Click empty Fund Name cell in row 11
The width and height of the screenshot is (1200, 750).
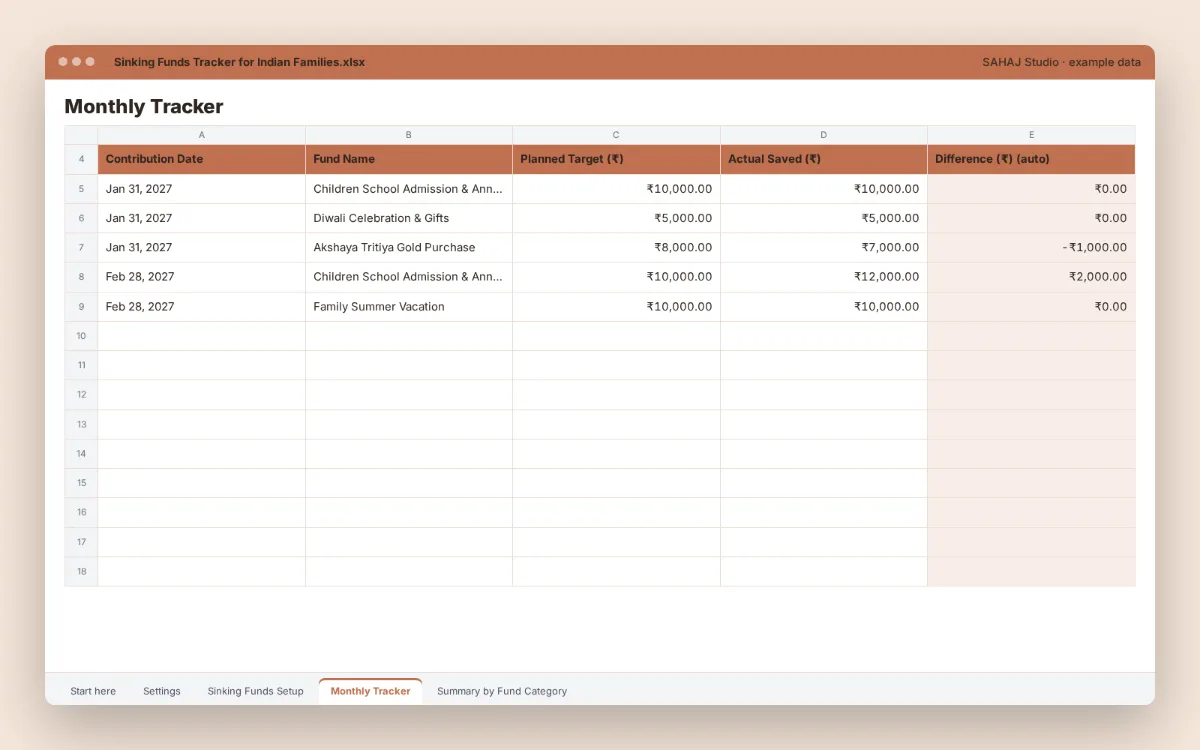click(x=409, y=365)
